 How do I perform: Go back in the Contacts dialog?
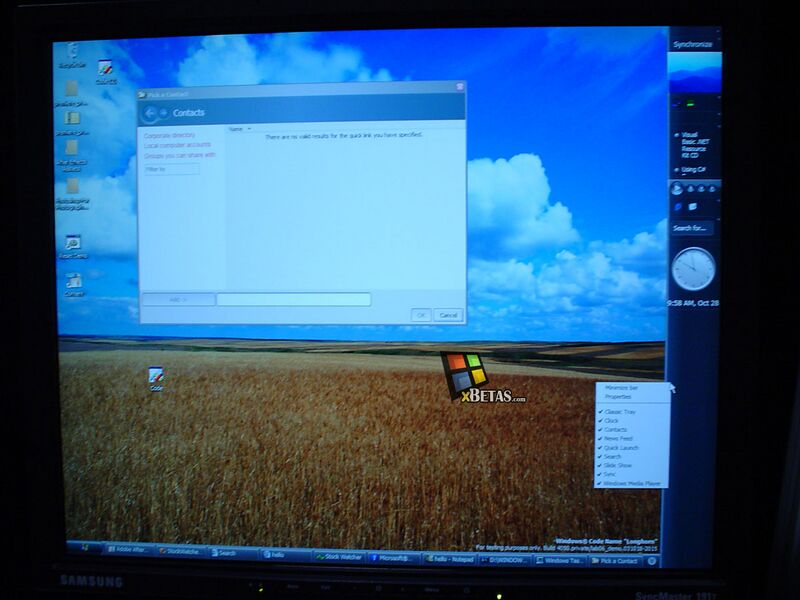[x=150, y=113]
